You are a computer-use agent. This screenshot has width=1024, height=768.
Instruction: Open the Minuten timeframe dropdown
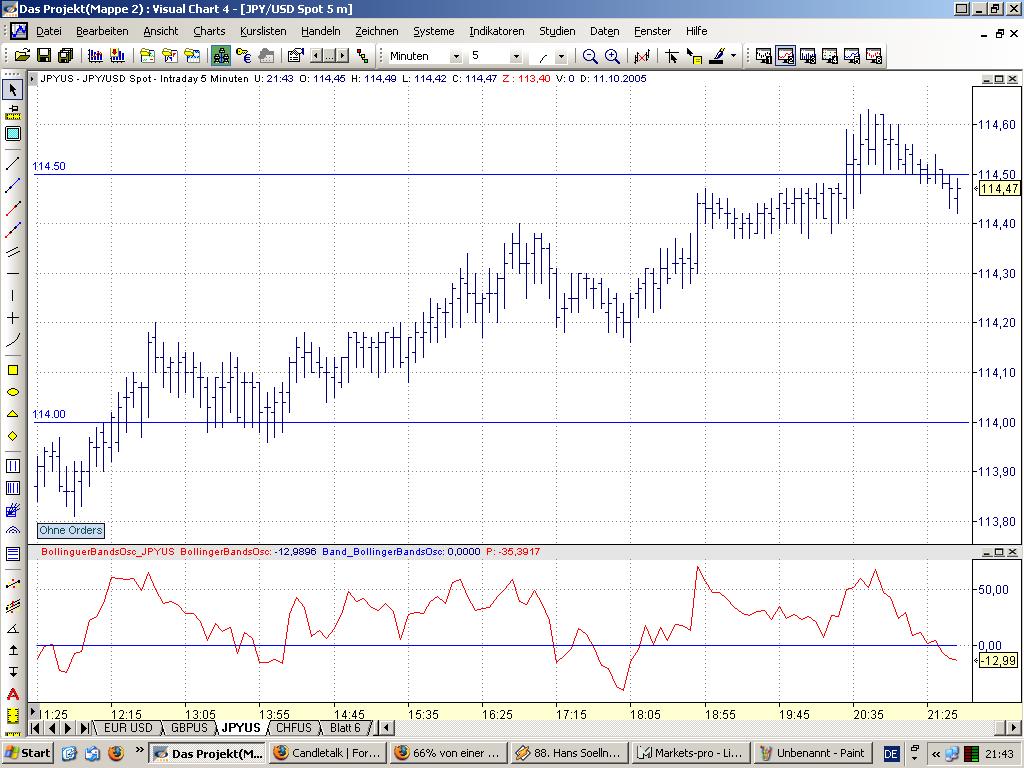(456, 57)
